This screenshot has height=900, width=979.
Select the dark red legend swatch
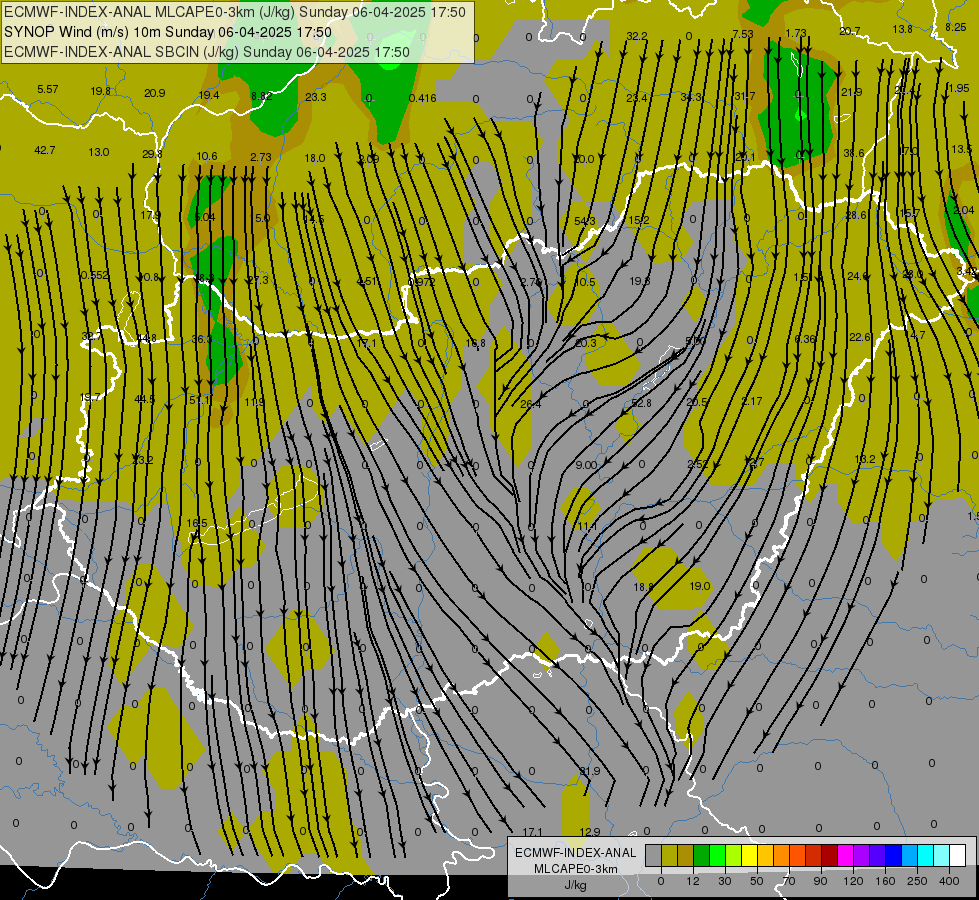pyautogui.click(x=830, y=855)
